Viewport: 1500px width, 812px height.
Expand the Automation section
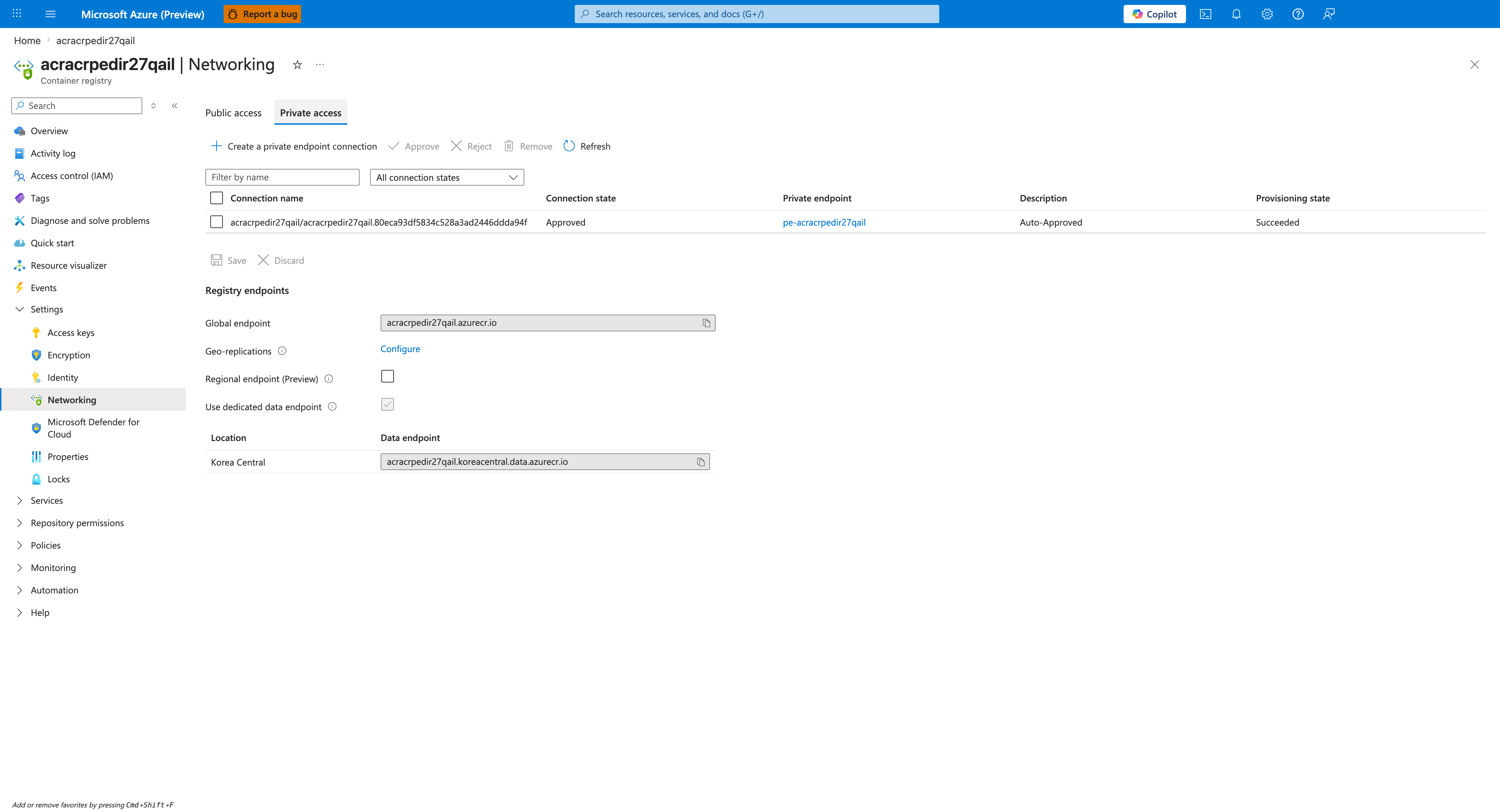click(x=19, y=590)
